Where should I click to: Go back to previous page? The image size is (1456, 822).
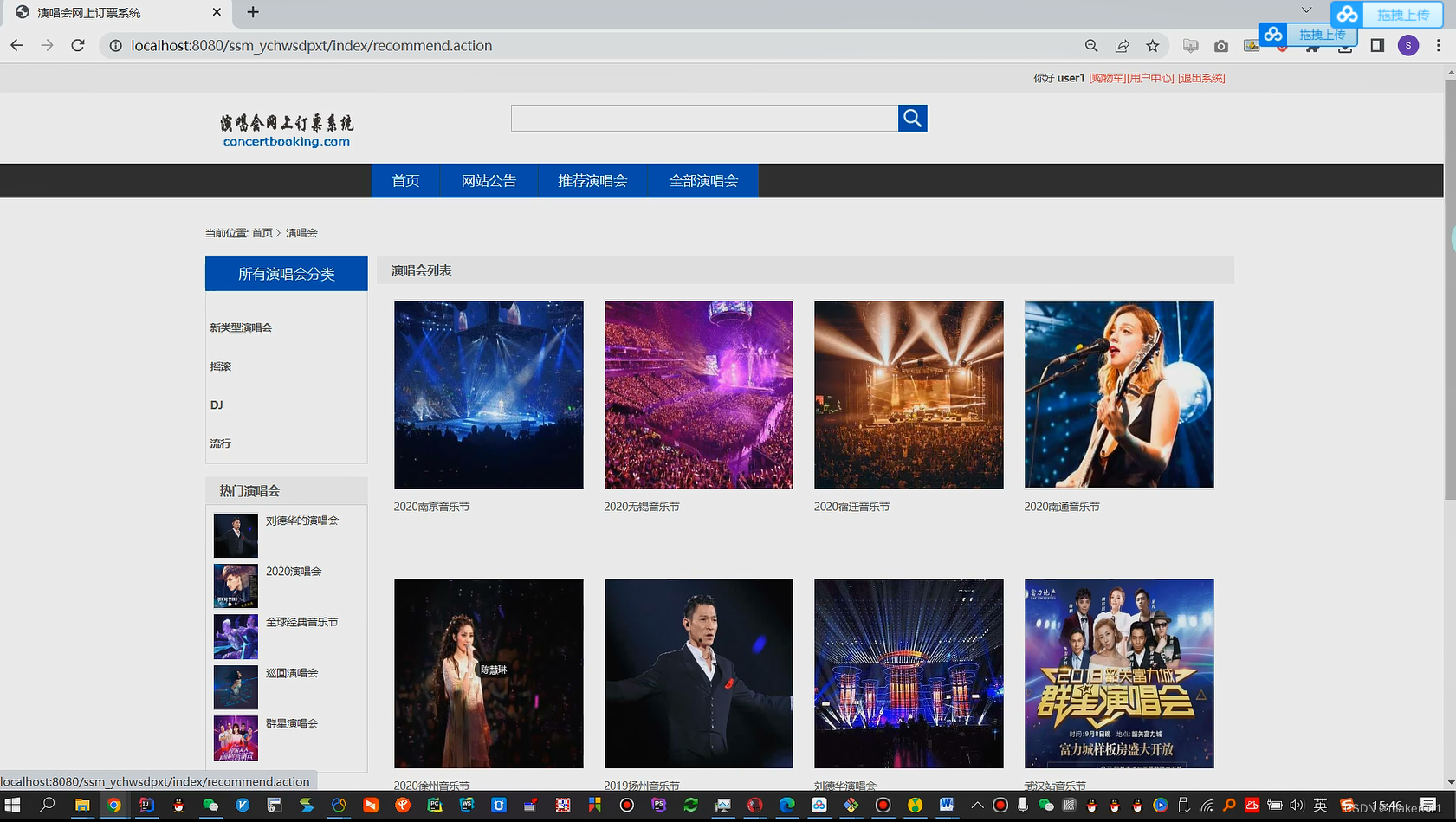tap(16, 45)
